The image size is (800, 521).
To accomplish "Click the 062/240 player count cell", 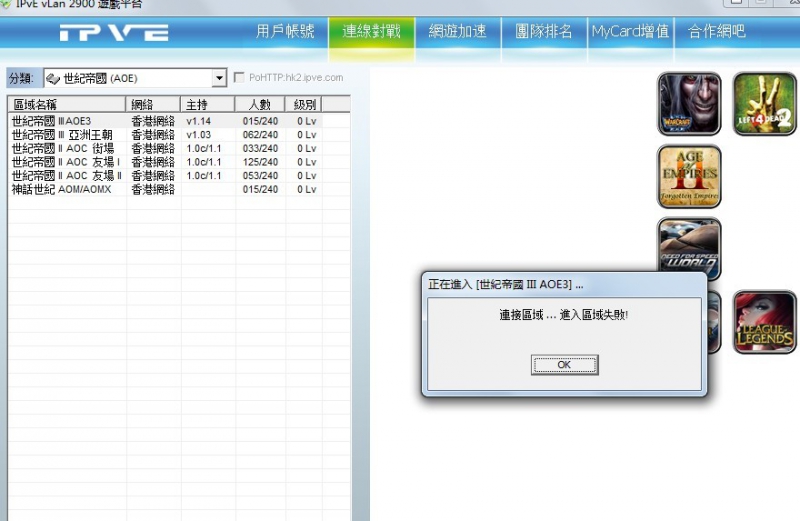I will pyautogui.click(x=260, y=135).
